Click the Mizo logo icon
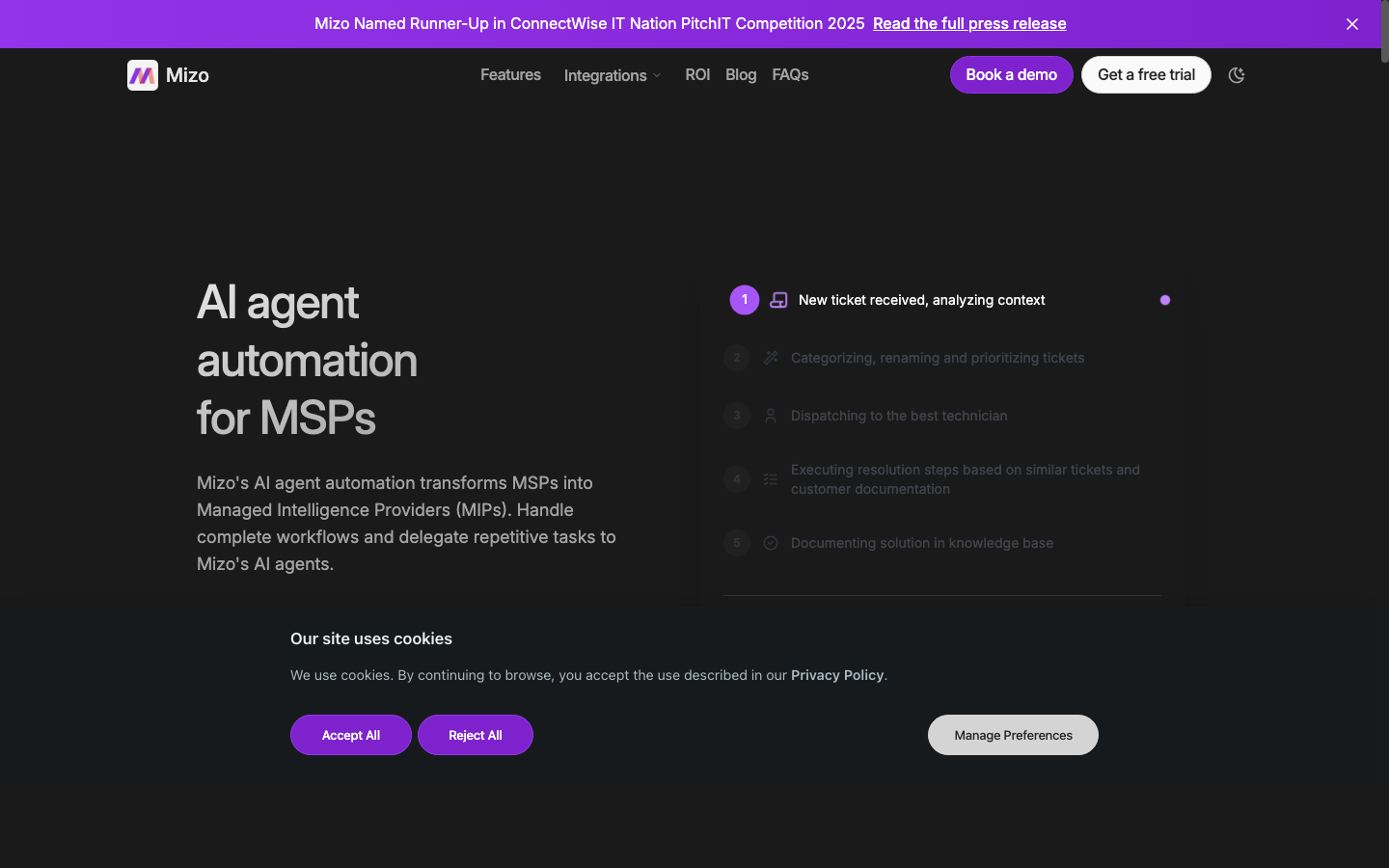The image size is (1389, 868). (142, 74)
